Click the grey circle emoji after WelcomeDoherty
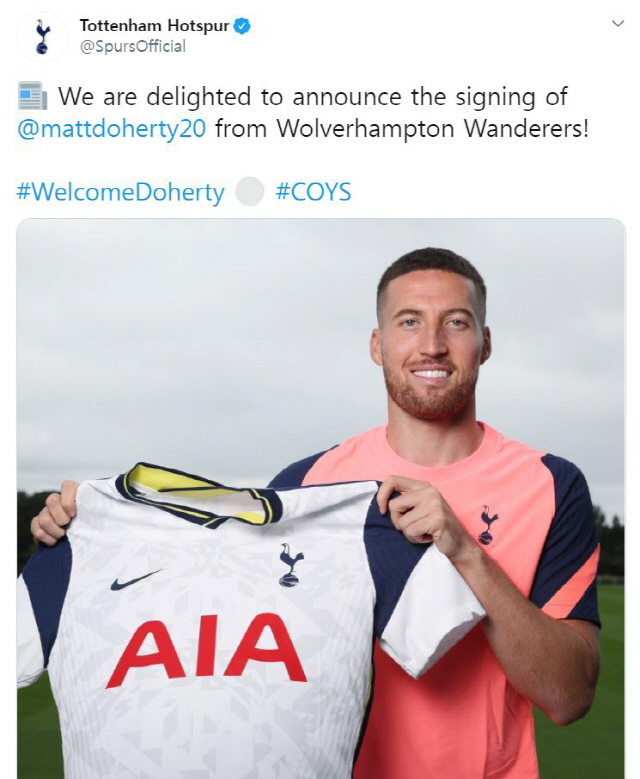 point(249,191)
